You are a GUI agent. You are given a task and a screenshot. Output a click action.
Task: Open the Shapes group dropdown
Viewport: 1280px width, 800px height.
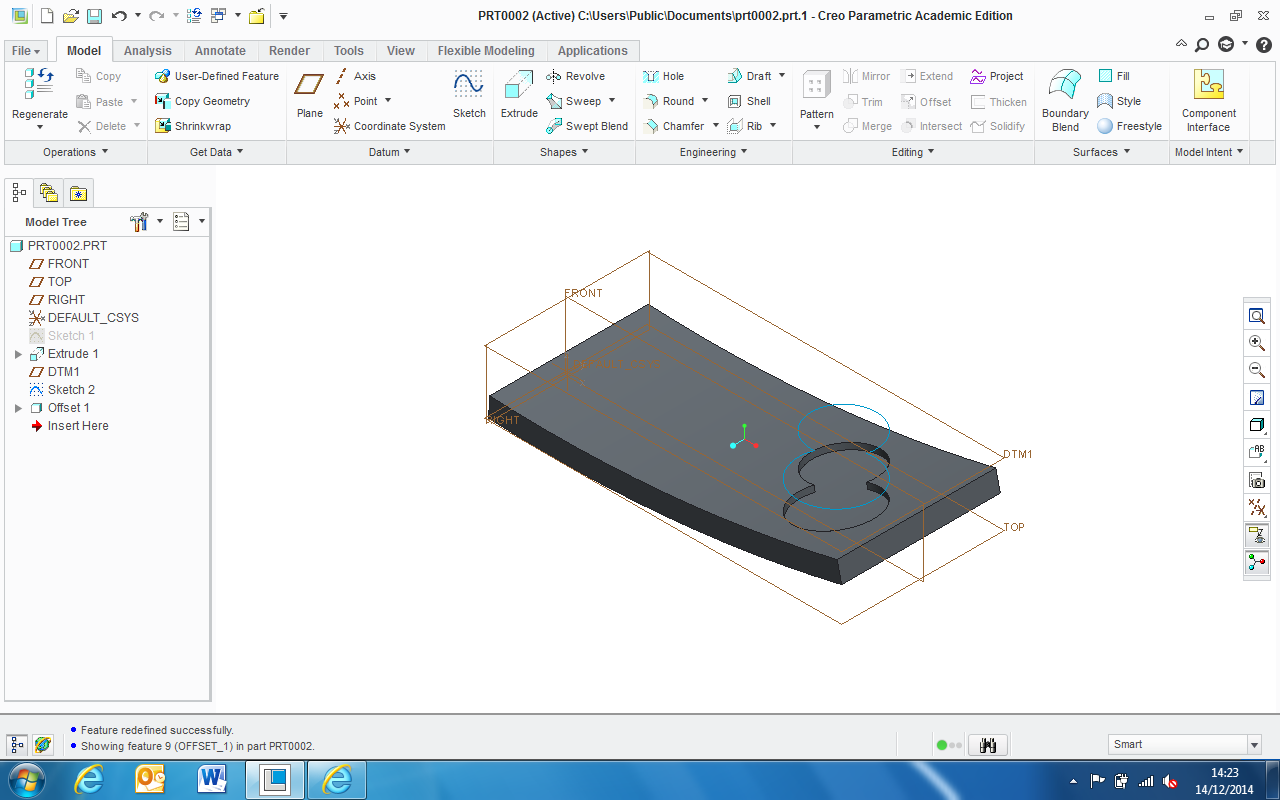pos(564,152)
